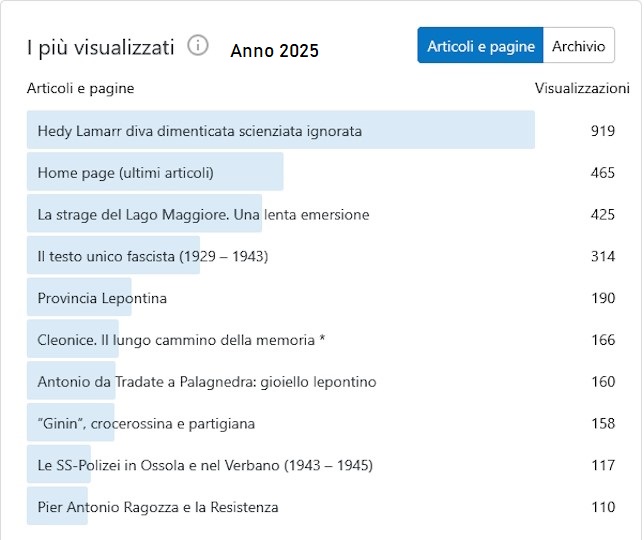This screenshot has width=644, height=540.
Task: Open Pier Antonio Ragozza e la Resistenza
Action: pyautogui.click(x=157, y=508)
